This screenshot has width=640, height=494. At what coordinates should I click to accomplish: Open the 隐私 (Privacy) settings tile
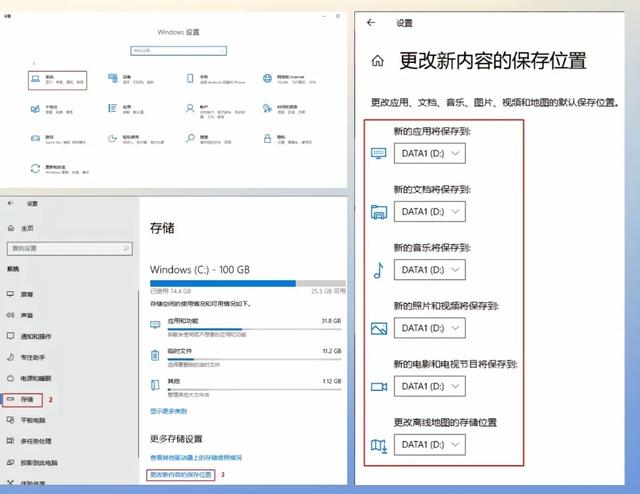[x=287, y=140]
